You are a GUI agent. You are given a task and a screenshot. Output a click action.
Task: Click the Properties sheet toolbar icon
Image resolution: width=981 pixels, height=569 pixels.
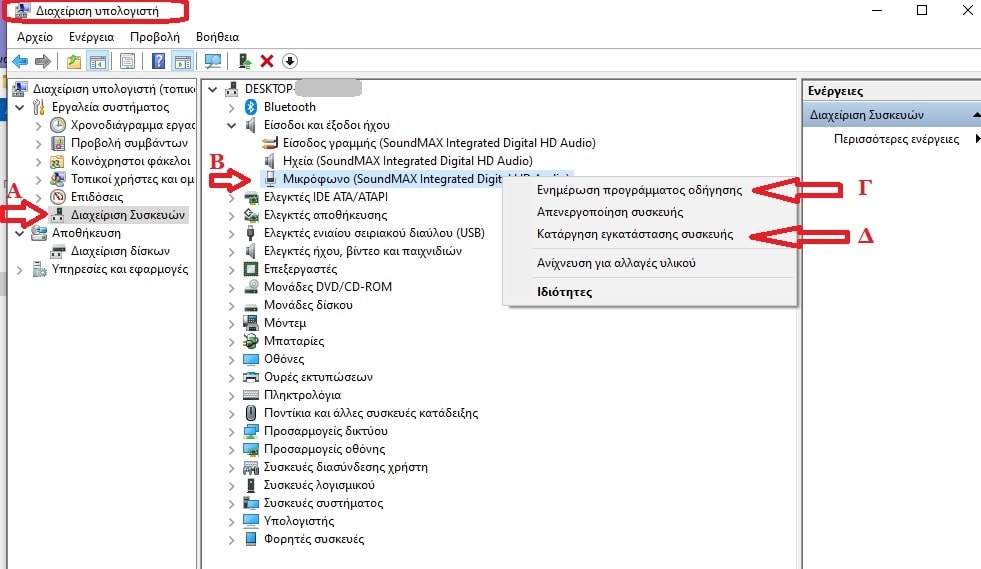(x=127, y=62)
